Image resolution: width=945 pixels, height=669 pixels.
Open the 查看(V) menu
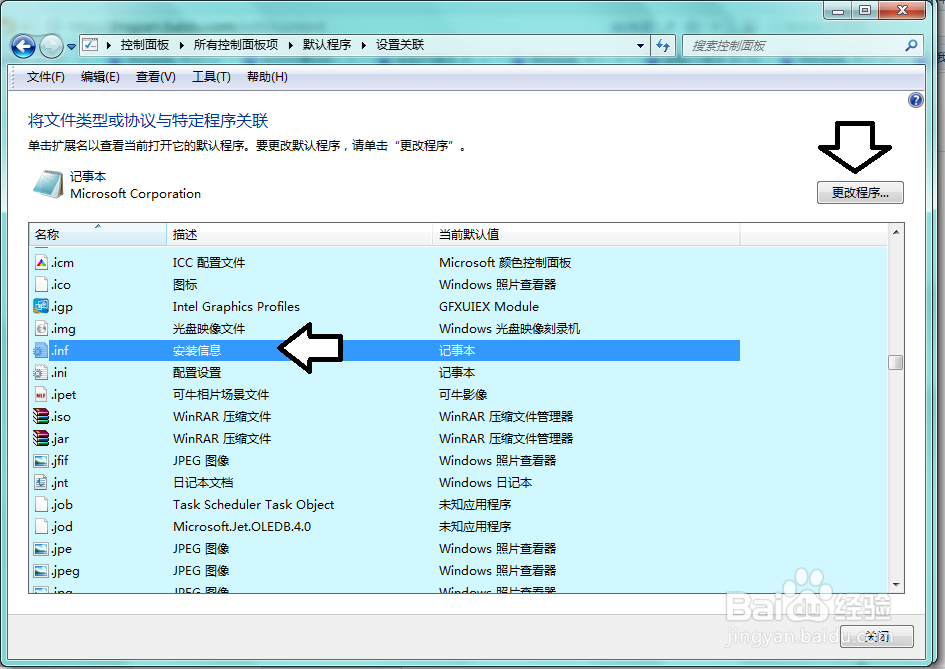pyautogui.click(x=155, y=77)
